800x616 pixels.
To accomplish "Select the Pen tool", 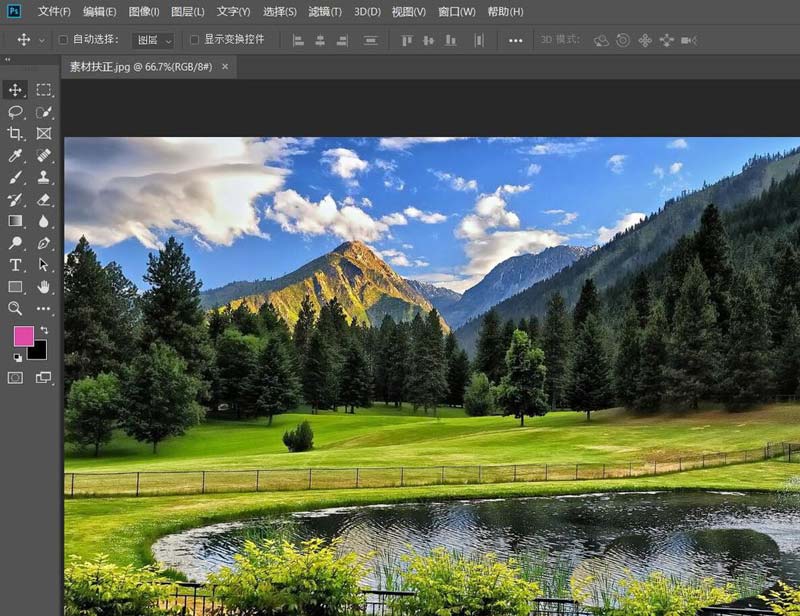I will click(43, 243).
